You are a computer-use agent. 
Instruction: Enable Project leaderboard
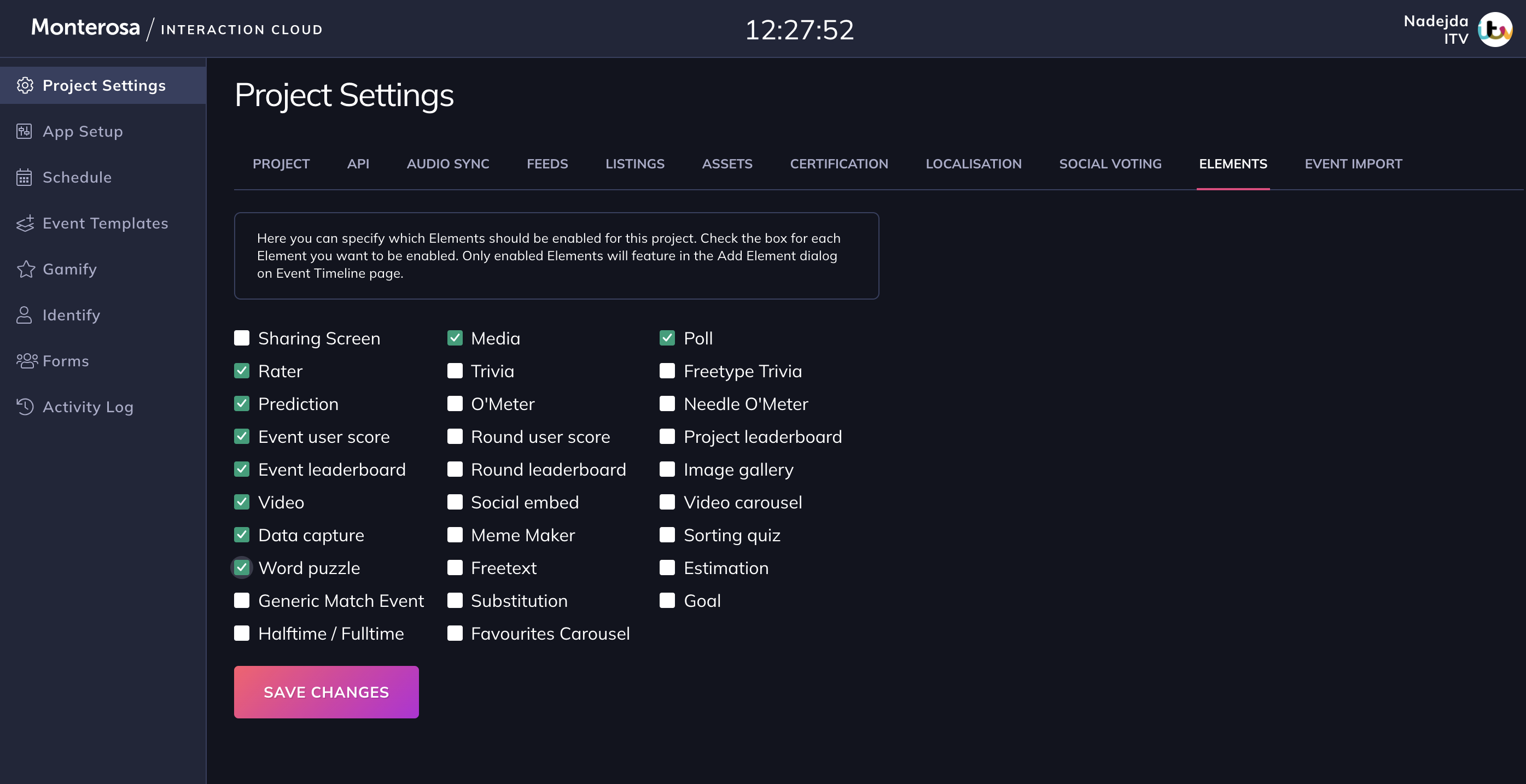667,436
